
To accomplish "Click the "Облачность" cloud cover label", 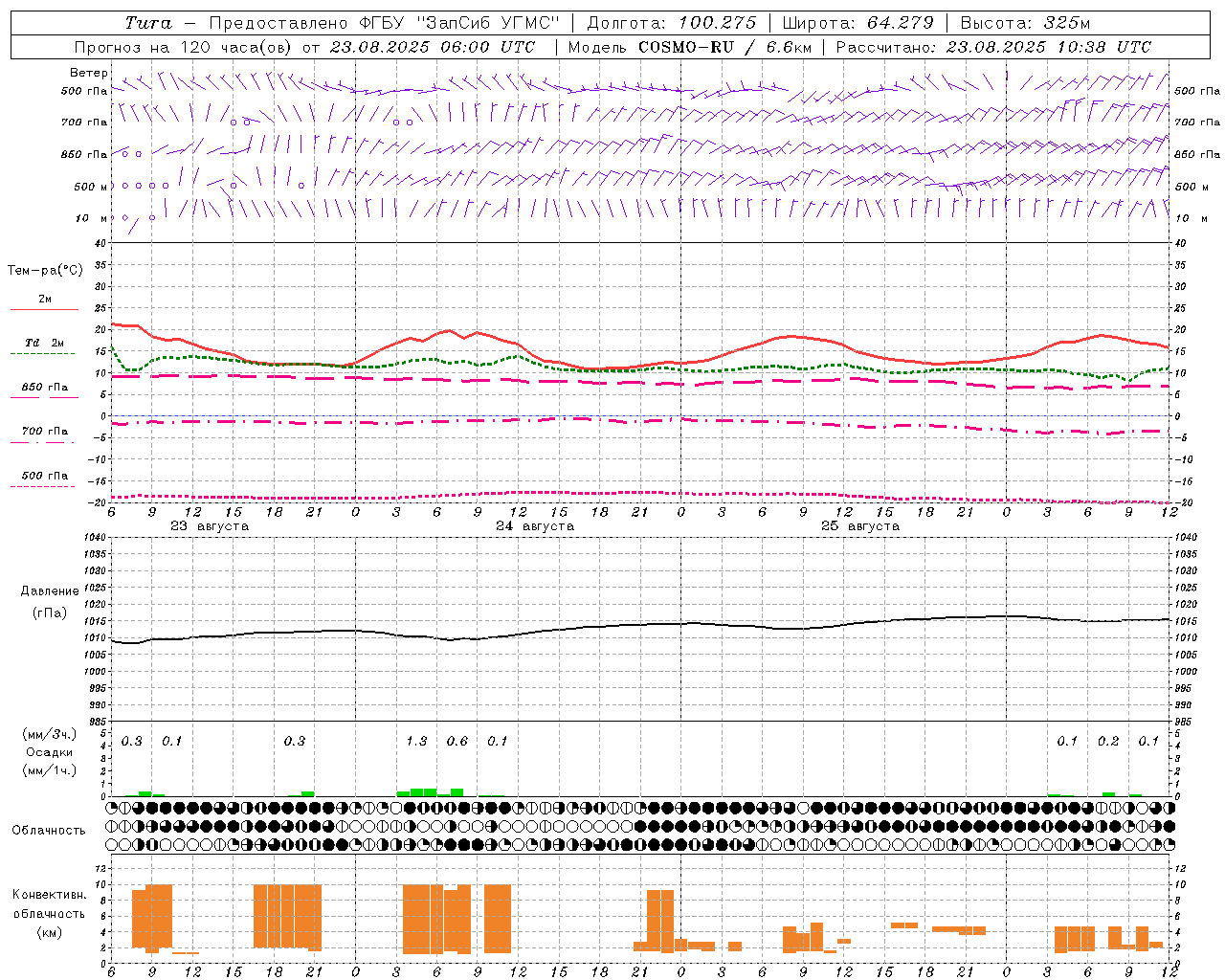I will tap(49, 831).
